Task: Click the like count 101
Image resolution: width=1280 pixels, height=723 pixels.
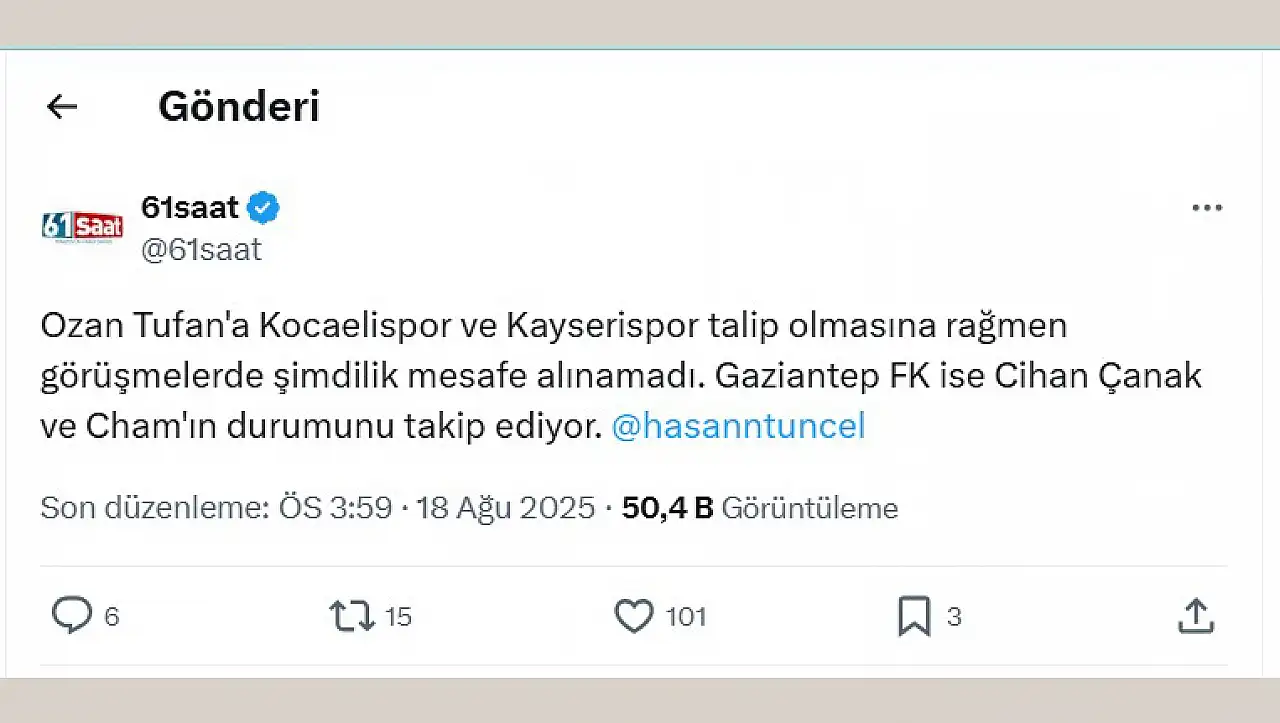Action: pos(686,617)
